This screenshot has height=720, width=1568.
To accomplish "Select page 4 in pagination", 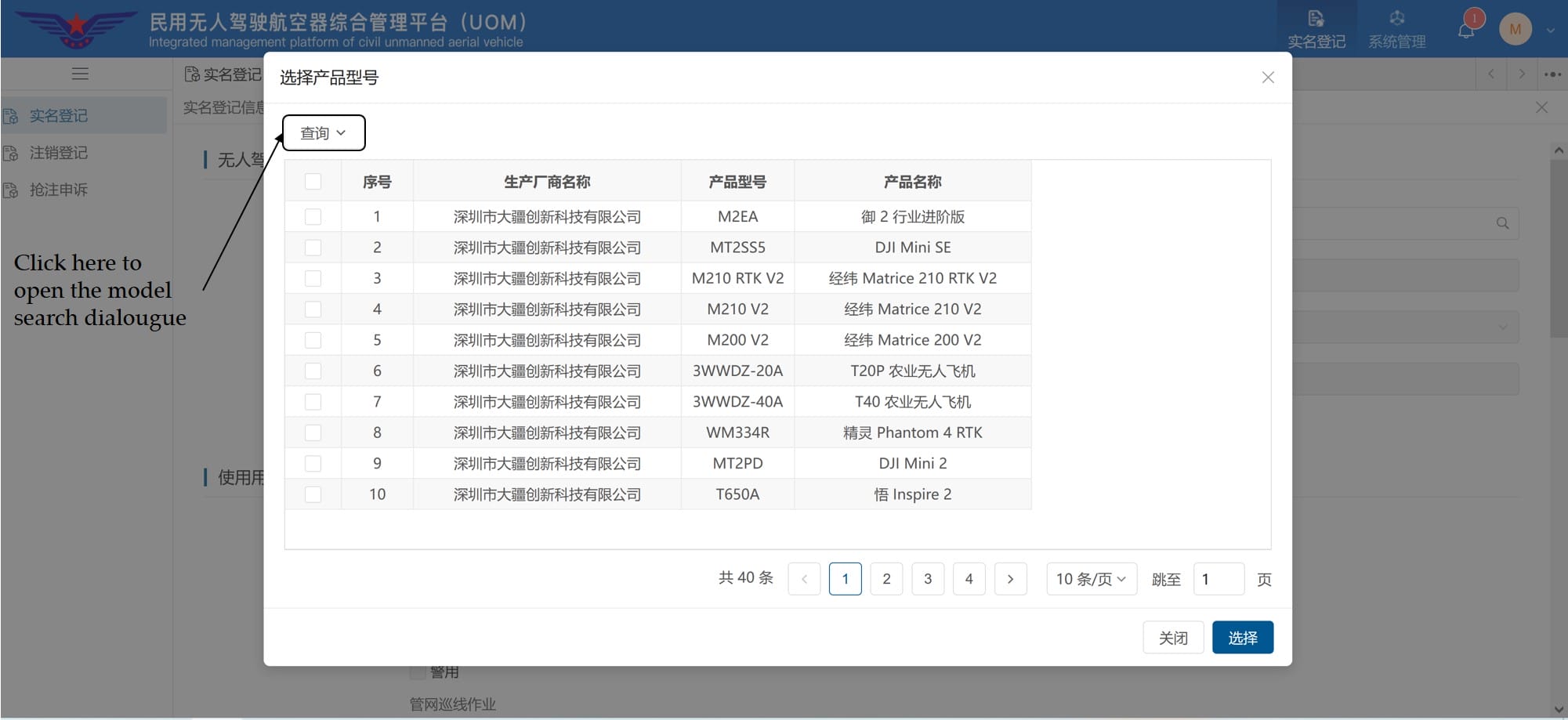I will [969, 579].
